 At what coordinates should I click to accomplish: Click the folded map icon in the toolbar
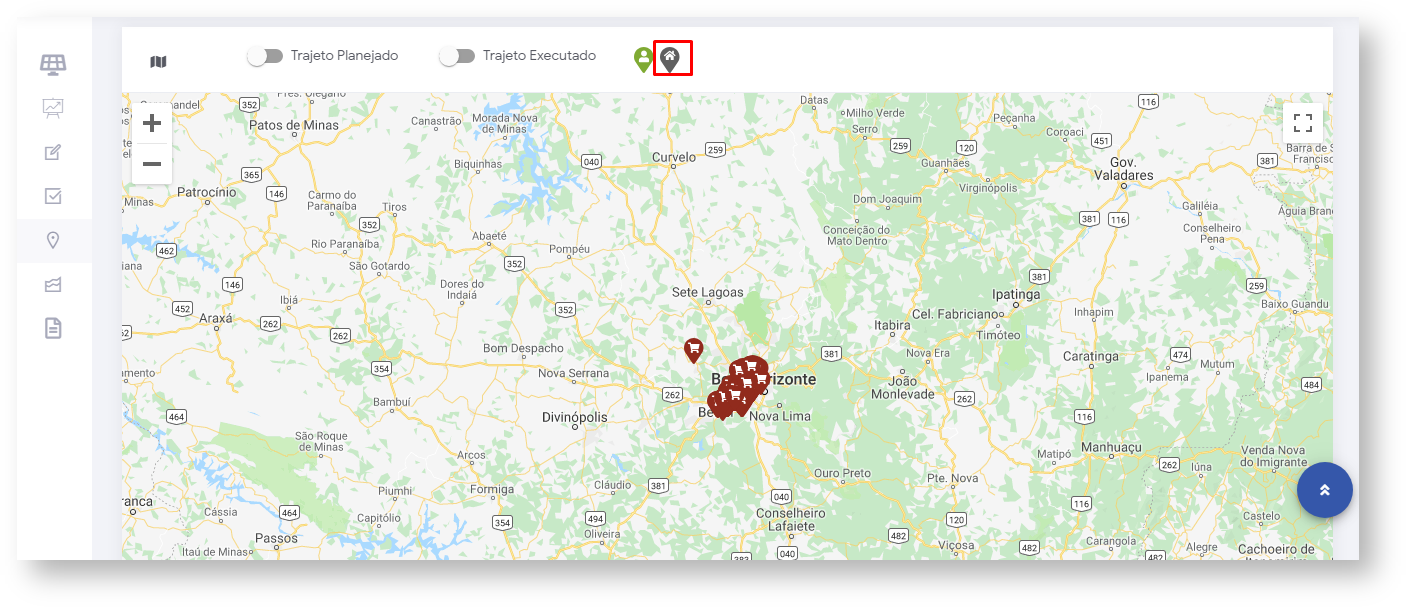tap(158, 62)
